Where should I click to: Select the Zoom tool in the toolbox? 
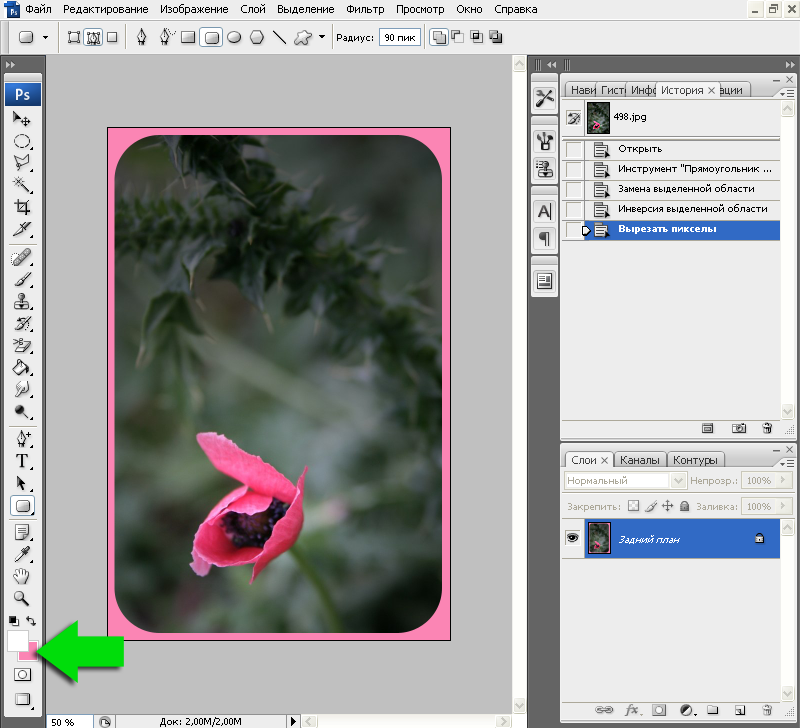tap(22, 597)
